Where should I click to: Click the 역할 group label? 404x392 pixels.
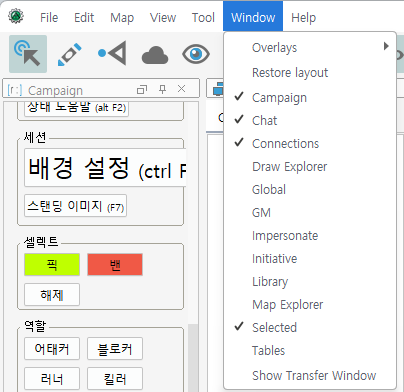[x=35, y=326]
